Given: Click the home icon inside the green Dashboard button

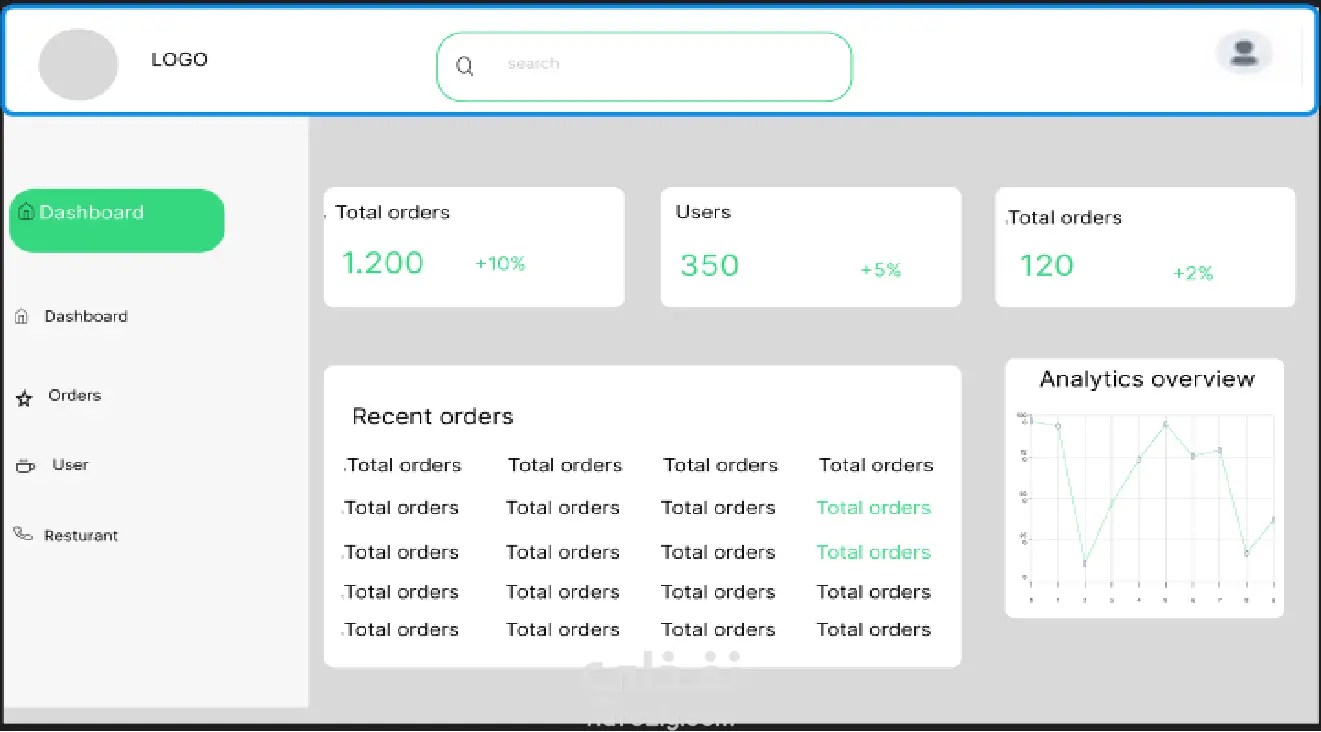Looking at the screenshot, I should (27, 212).
